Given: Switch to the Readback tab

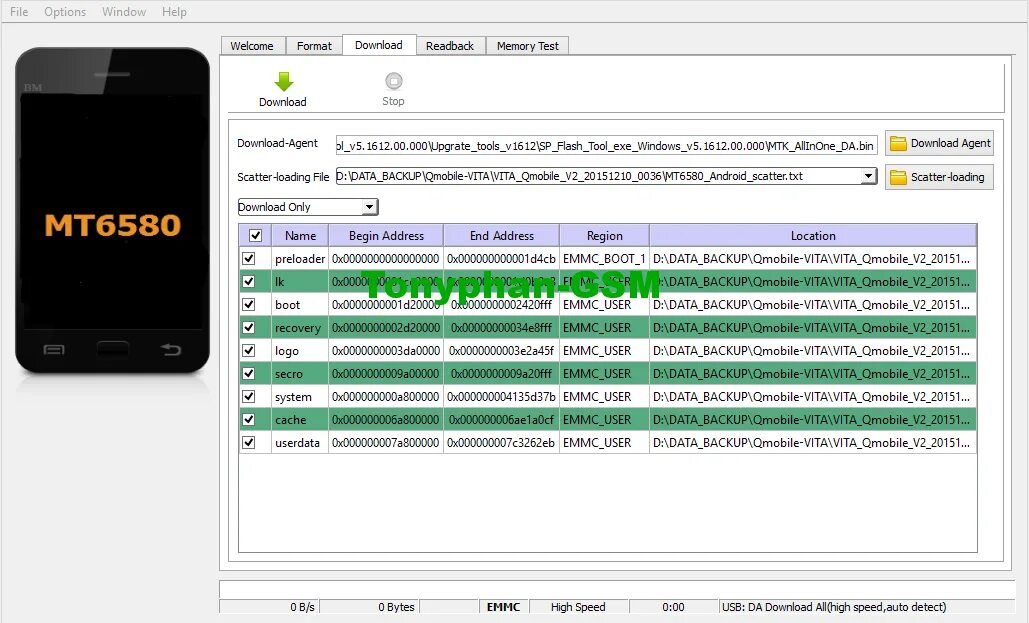Looking at the screenshot, I should [450, 46].
